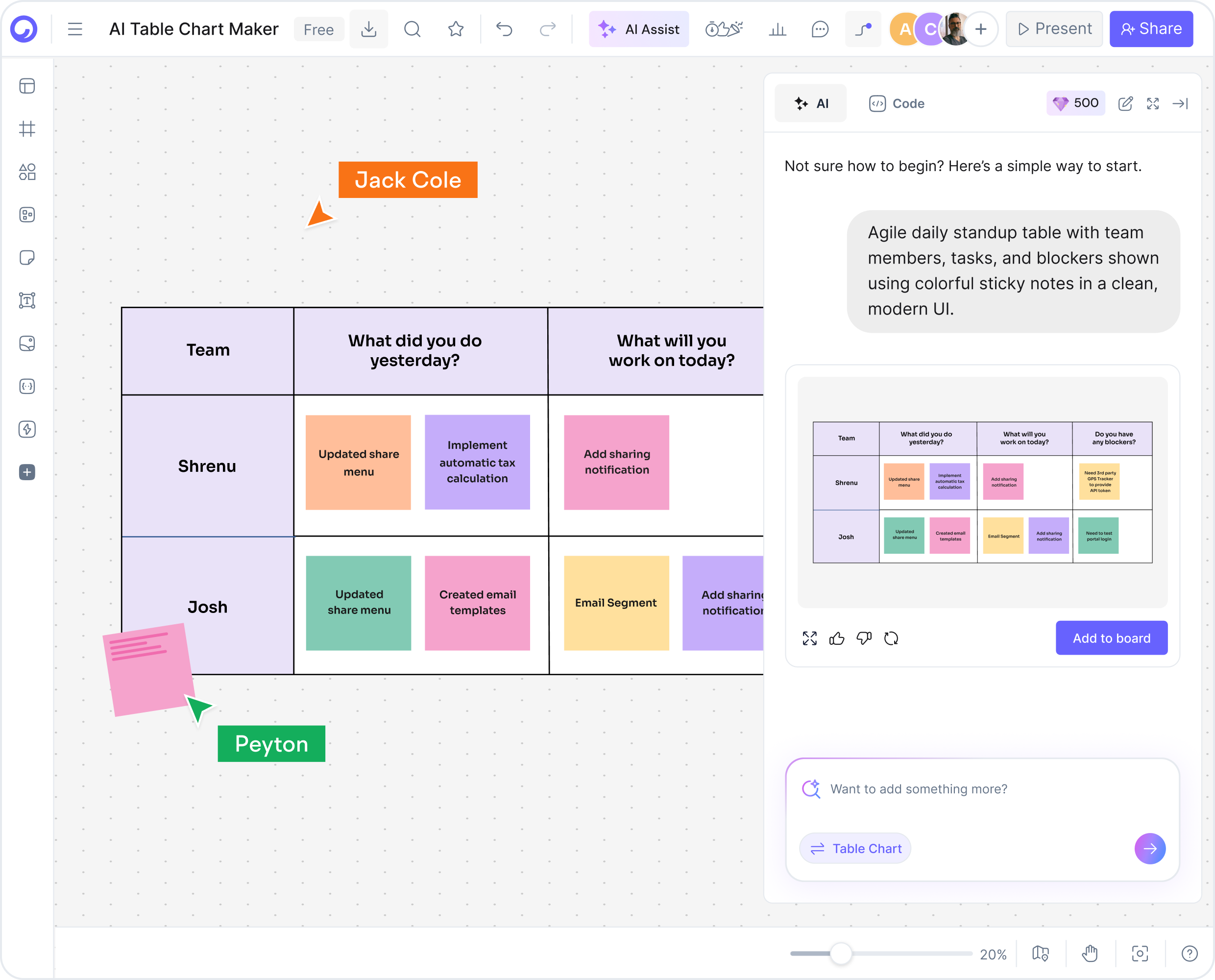Image resolution: width=1215 pixels, height=980 pixels.
Task: Open the Table Chart type selector
Action: pyautogui.click(x=855, y=849)
